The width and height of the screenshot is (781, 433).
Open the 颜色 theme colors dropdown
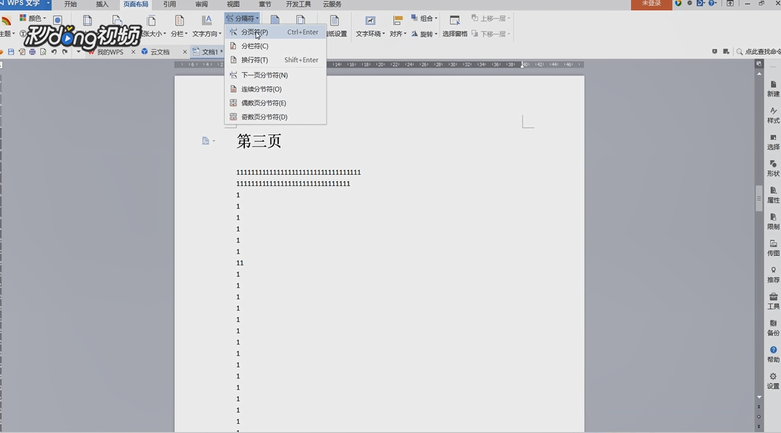pyautogui.click(x=33, y=18)
